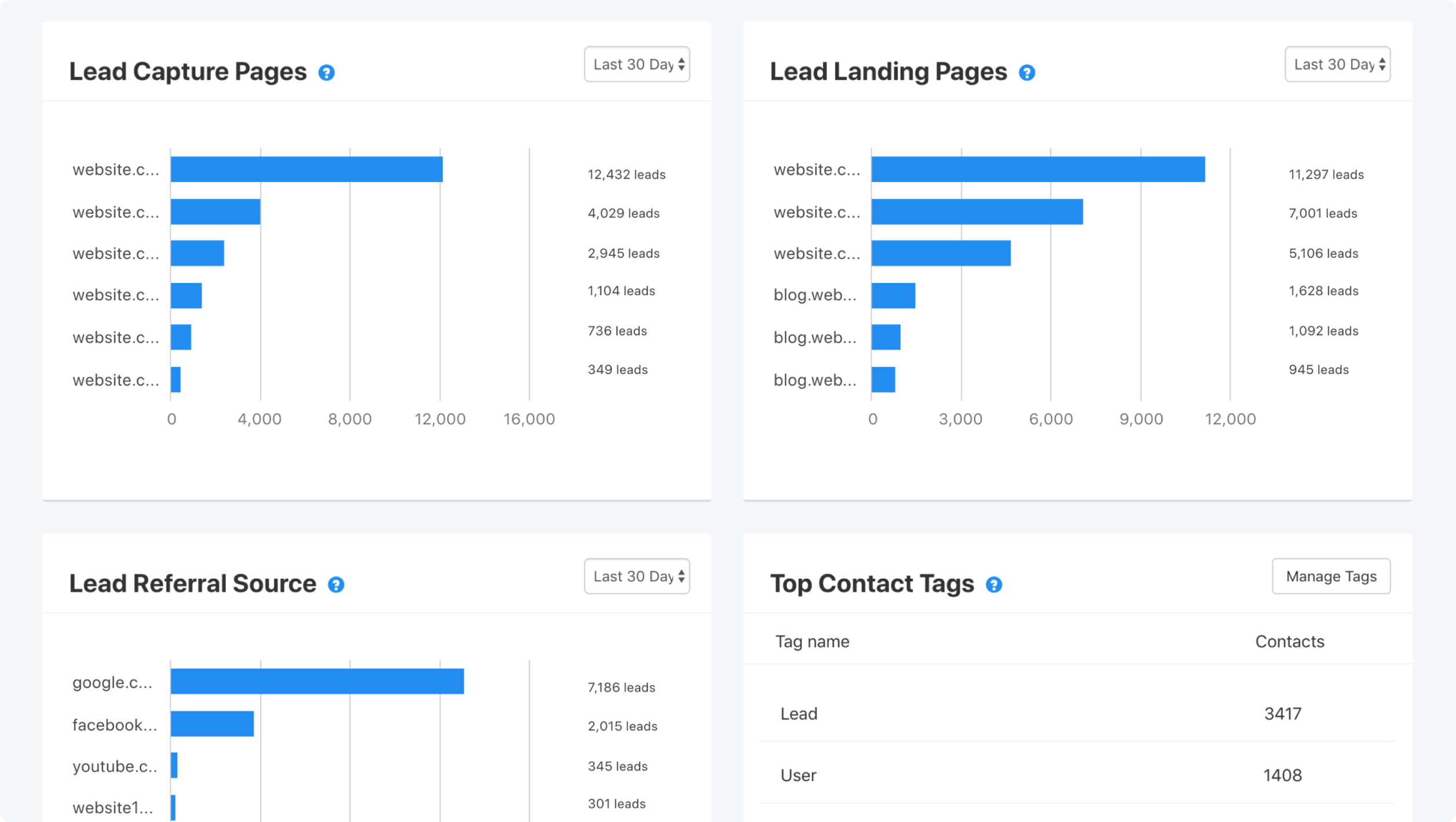Image resolution: width=1456 pixels, height=822 pixels.
Task: Click the facebook referral source label
Action: [114, 725]
